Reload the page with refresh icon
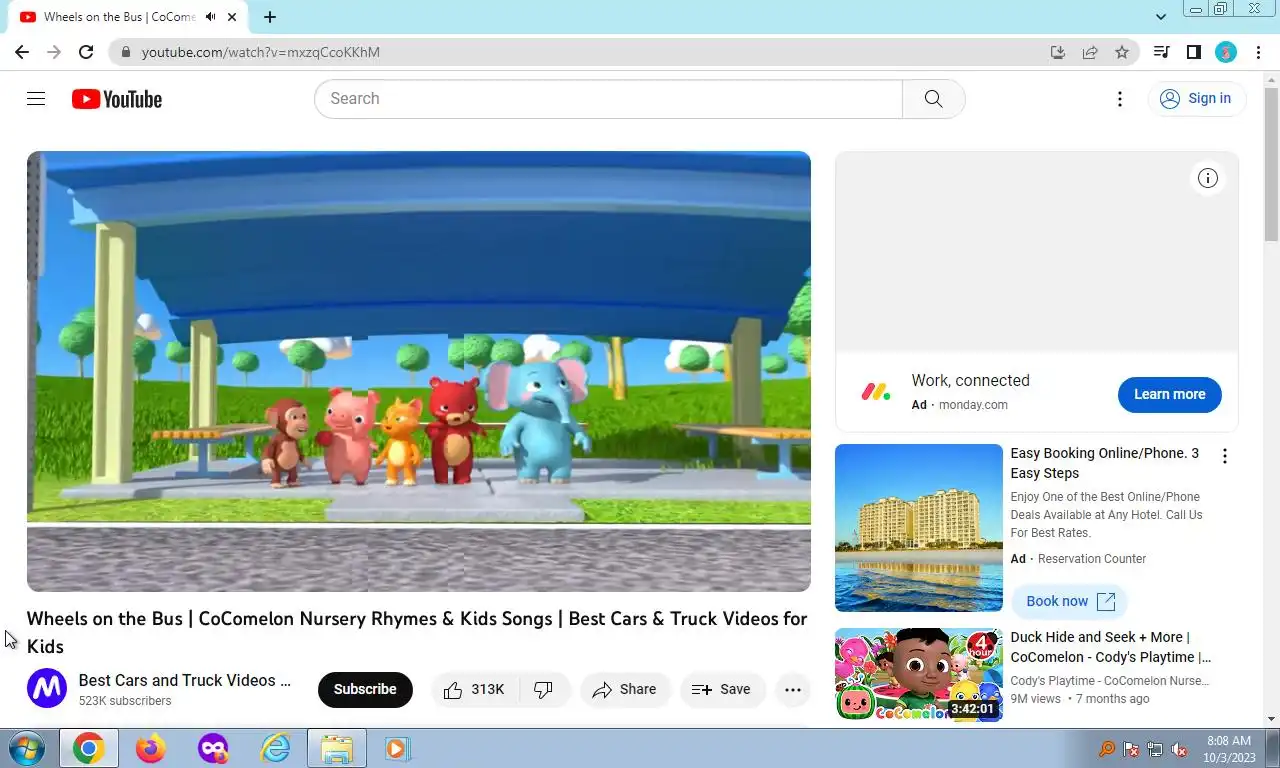 tap(86, 52)
